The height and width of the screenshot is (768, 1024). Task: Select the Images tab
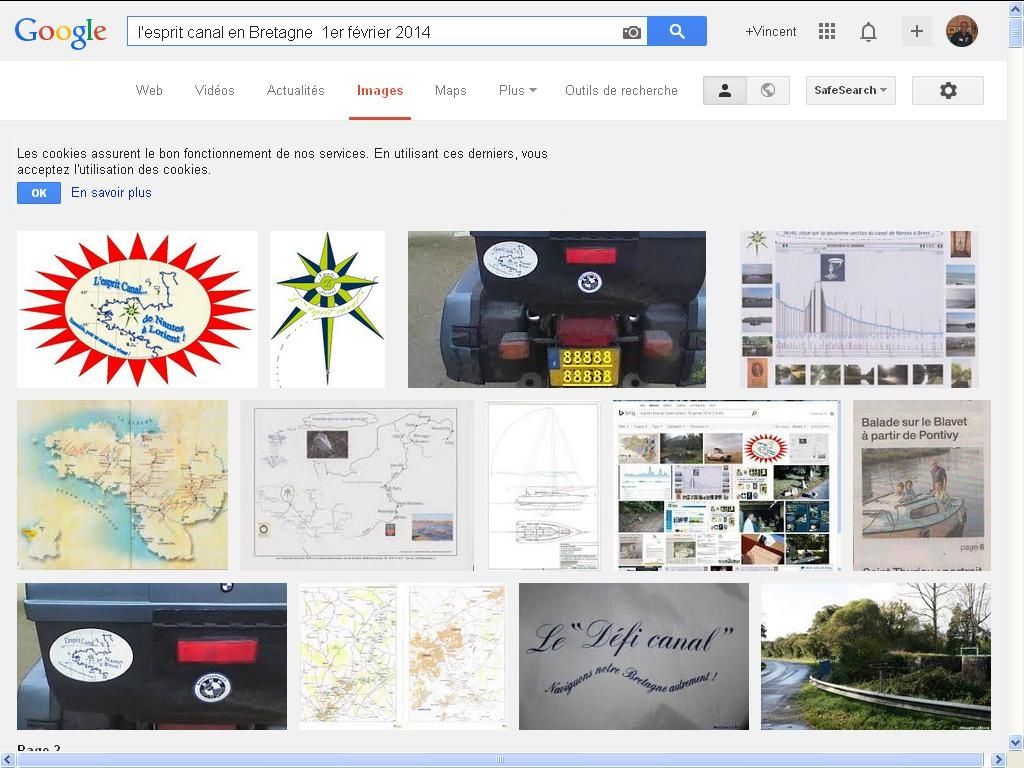379,91
